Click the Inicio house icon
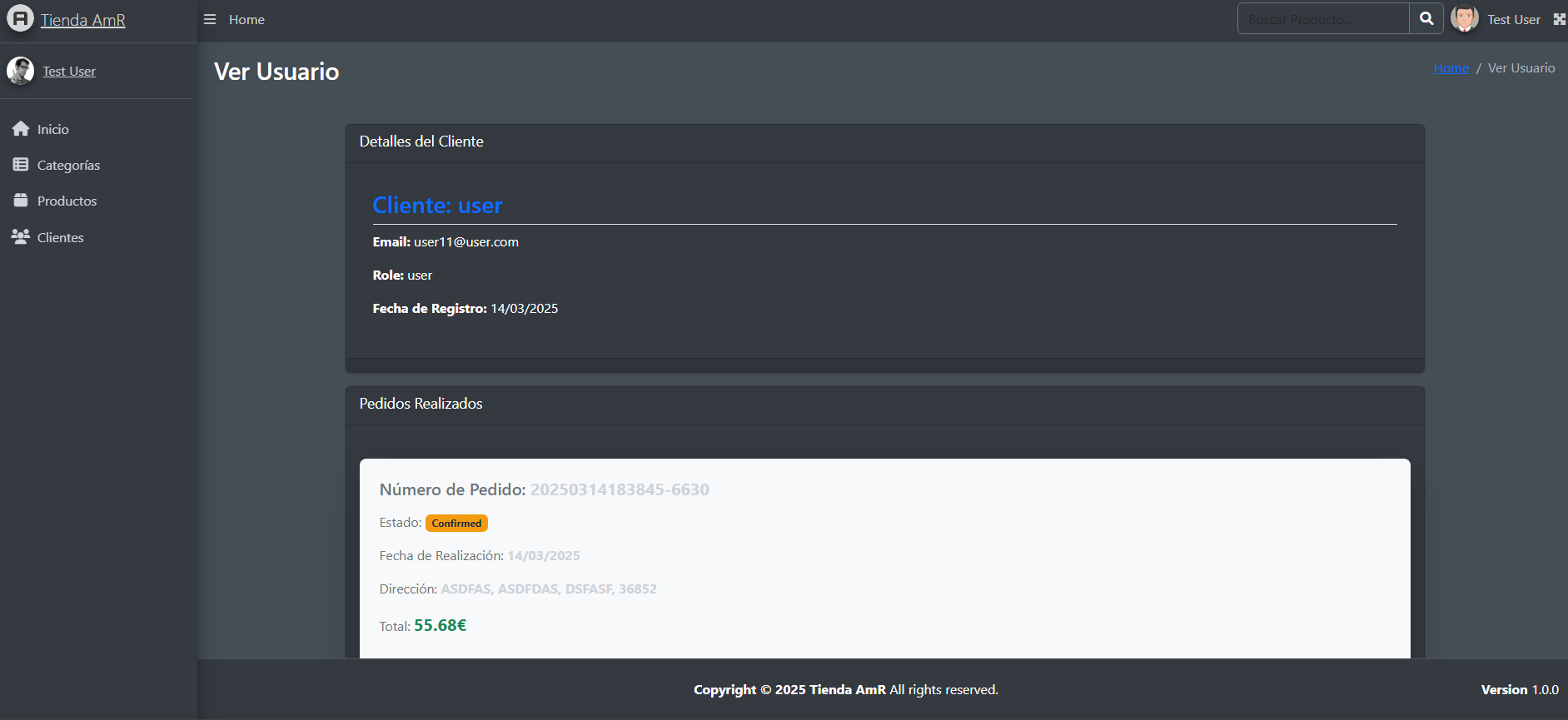 click(x=21, y=129)
